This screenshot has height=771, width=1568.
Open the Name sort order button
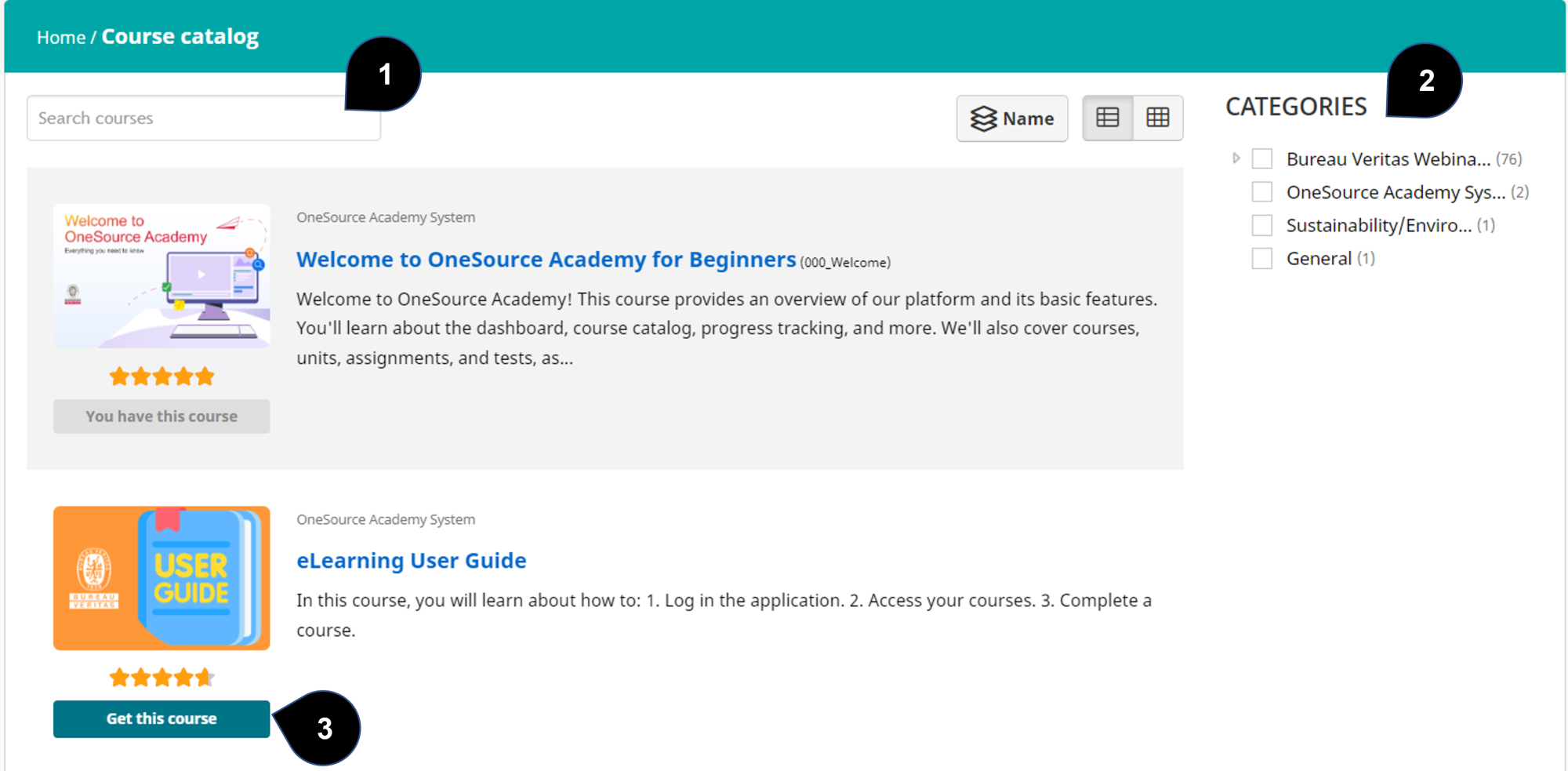click(1011, 118)
